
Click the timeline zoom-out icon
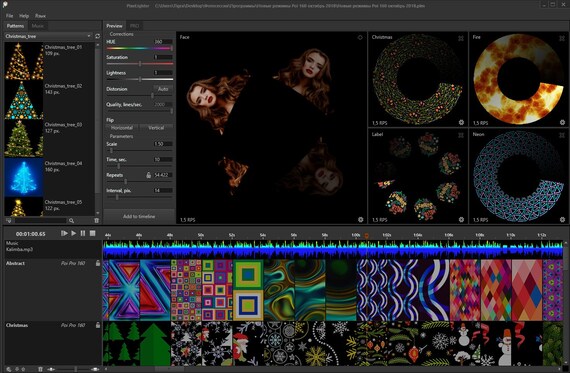[51, 369]
